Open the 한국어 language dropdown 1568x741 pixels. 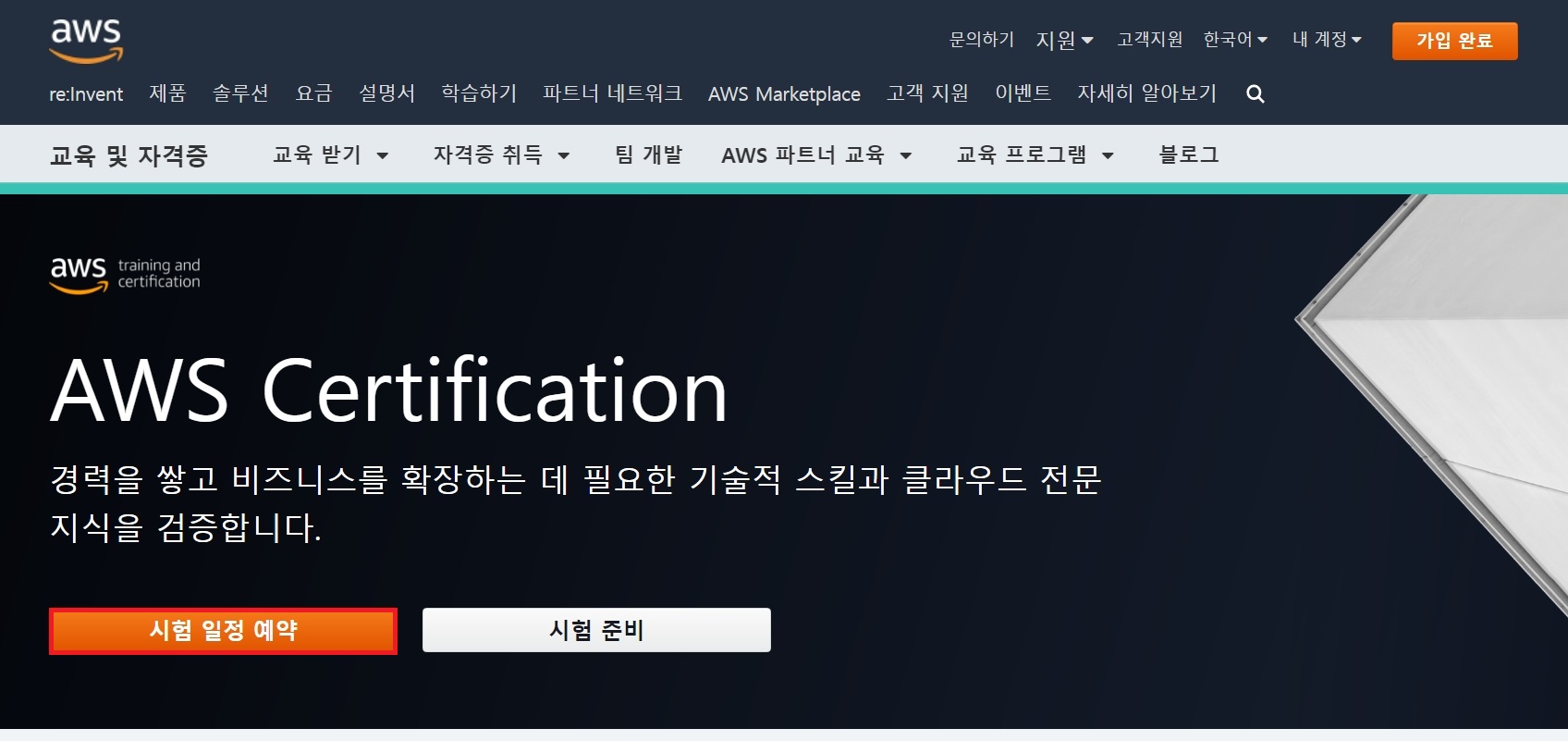tap(1235, 39)
